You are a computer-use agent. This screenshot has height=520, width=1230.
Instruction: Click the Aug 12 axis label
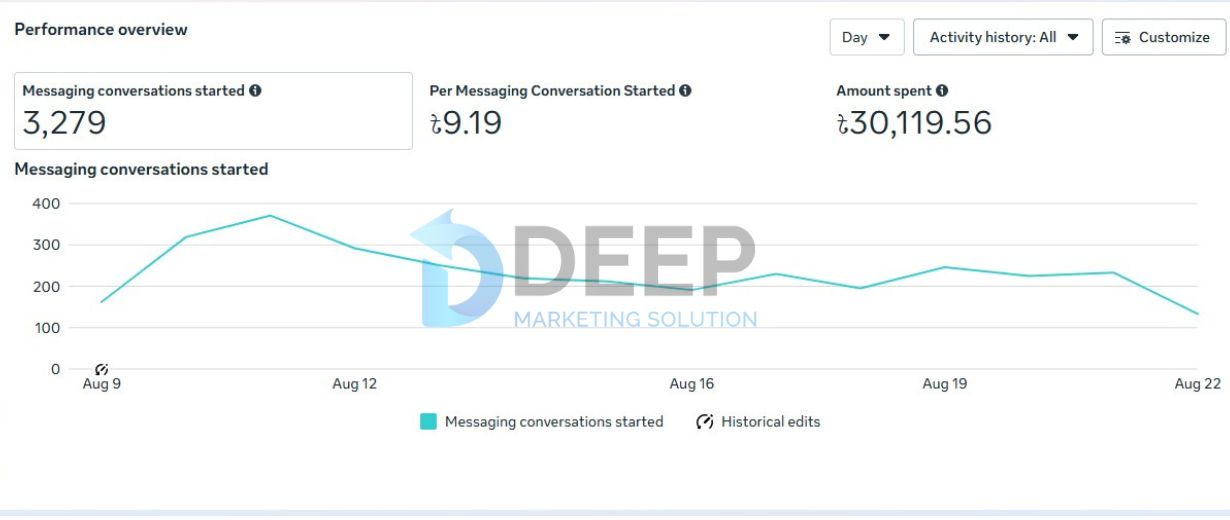pos(355,384)
